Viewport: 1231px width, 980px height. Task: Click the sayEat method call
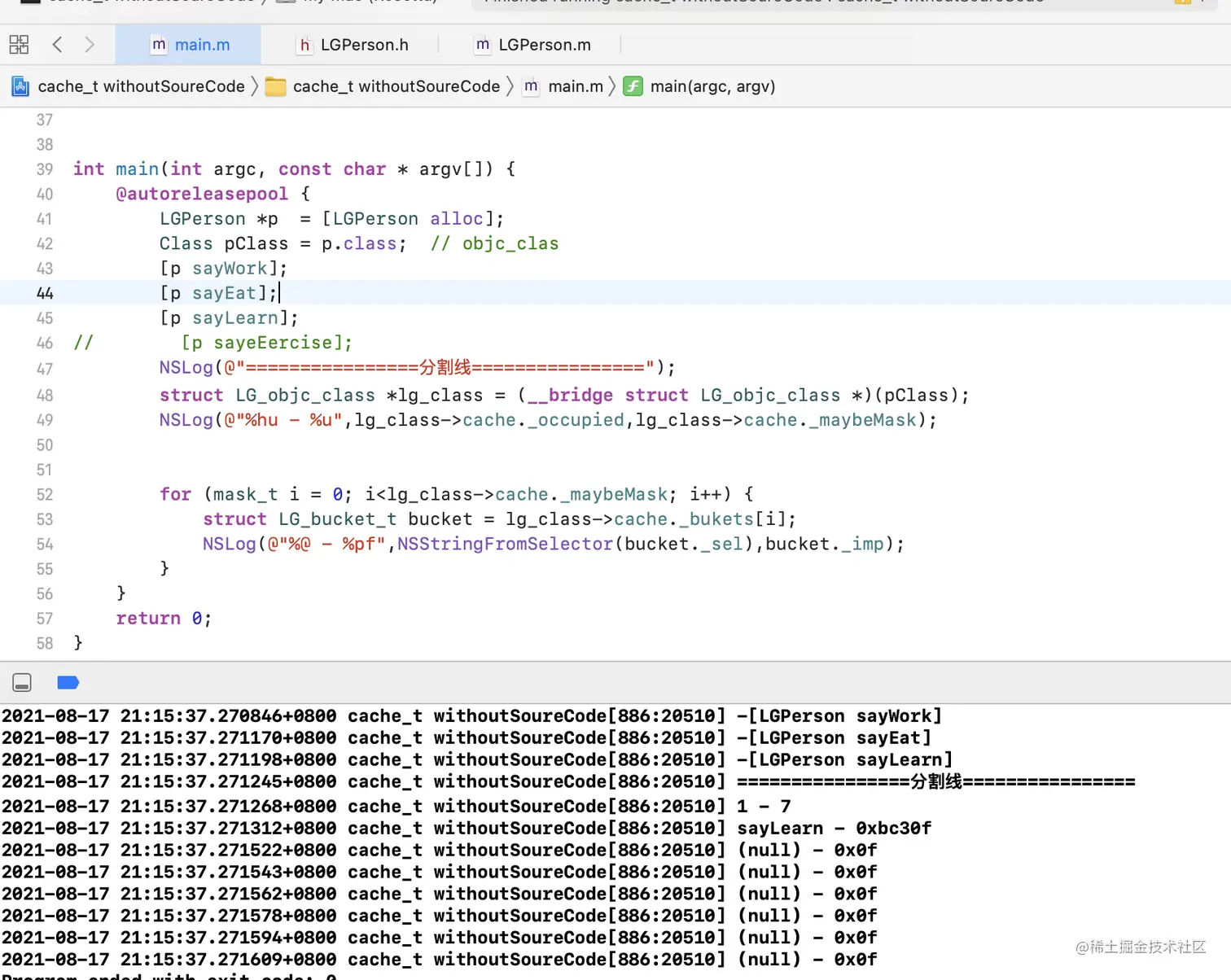click(x=224, y=293)
